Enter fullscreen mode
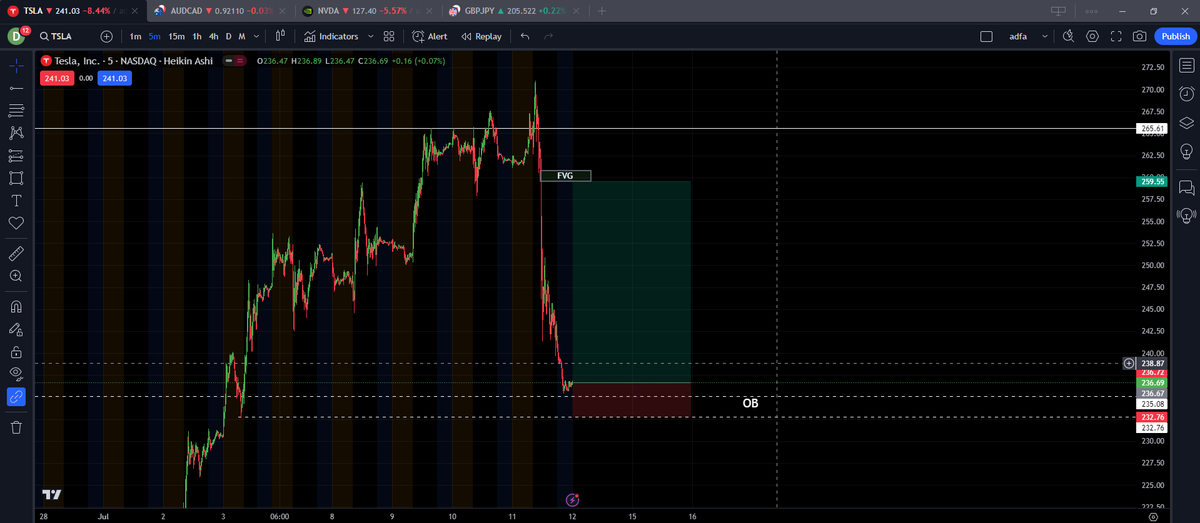 point(1116,36)
